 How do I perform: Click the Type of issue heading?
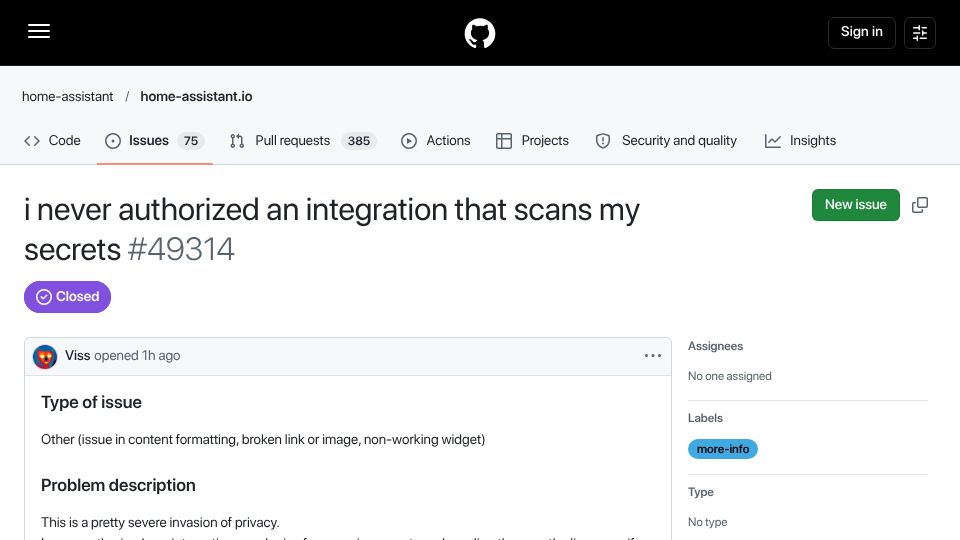pyautogui.click(x=91, y=402)
